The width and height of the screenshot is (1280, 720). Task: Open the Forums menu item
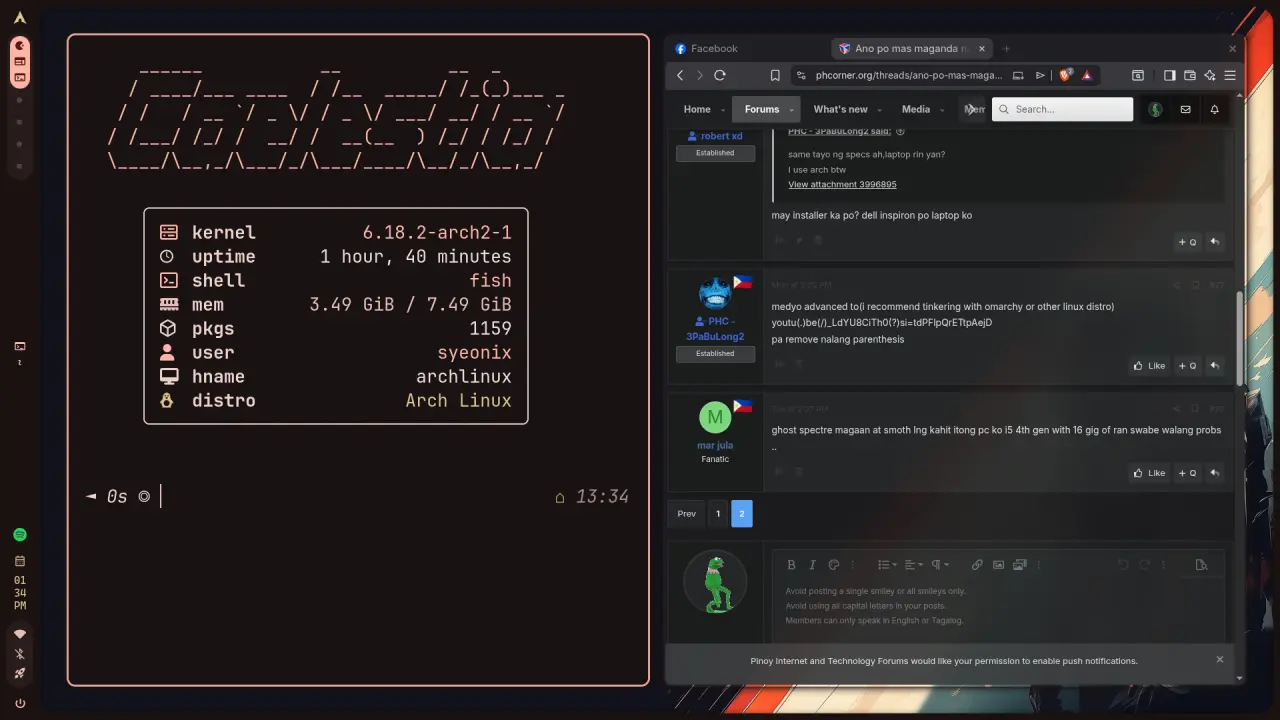(x=762, y=109)
